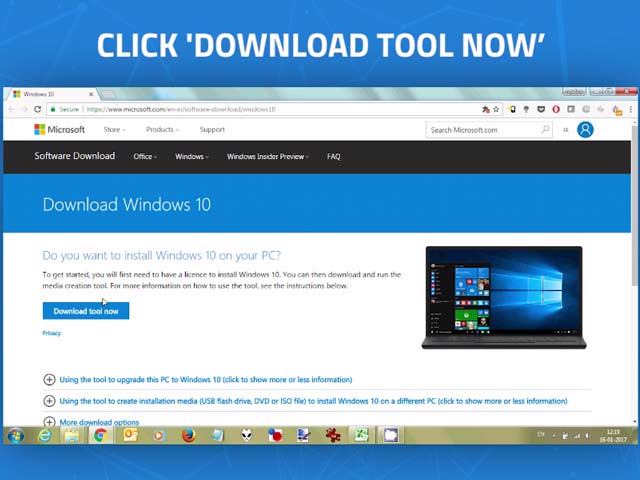640x480 pixels.
Task: Open the Products dropdown
Action: pos(162,129)
